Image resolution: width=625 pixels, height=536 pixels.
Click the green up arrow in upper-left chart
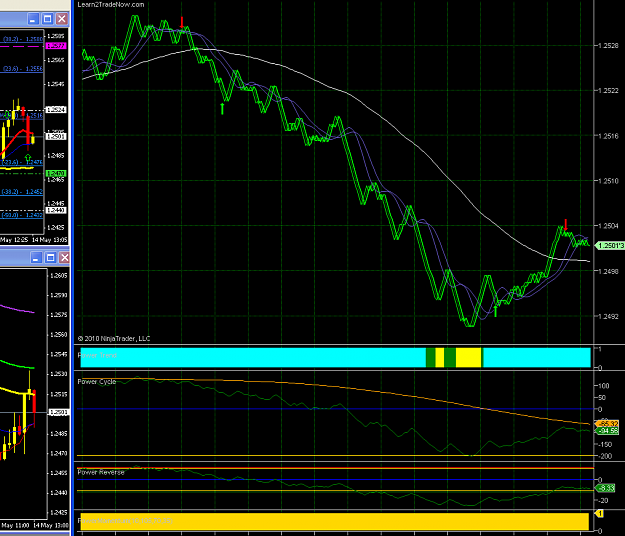28,157
